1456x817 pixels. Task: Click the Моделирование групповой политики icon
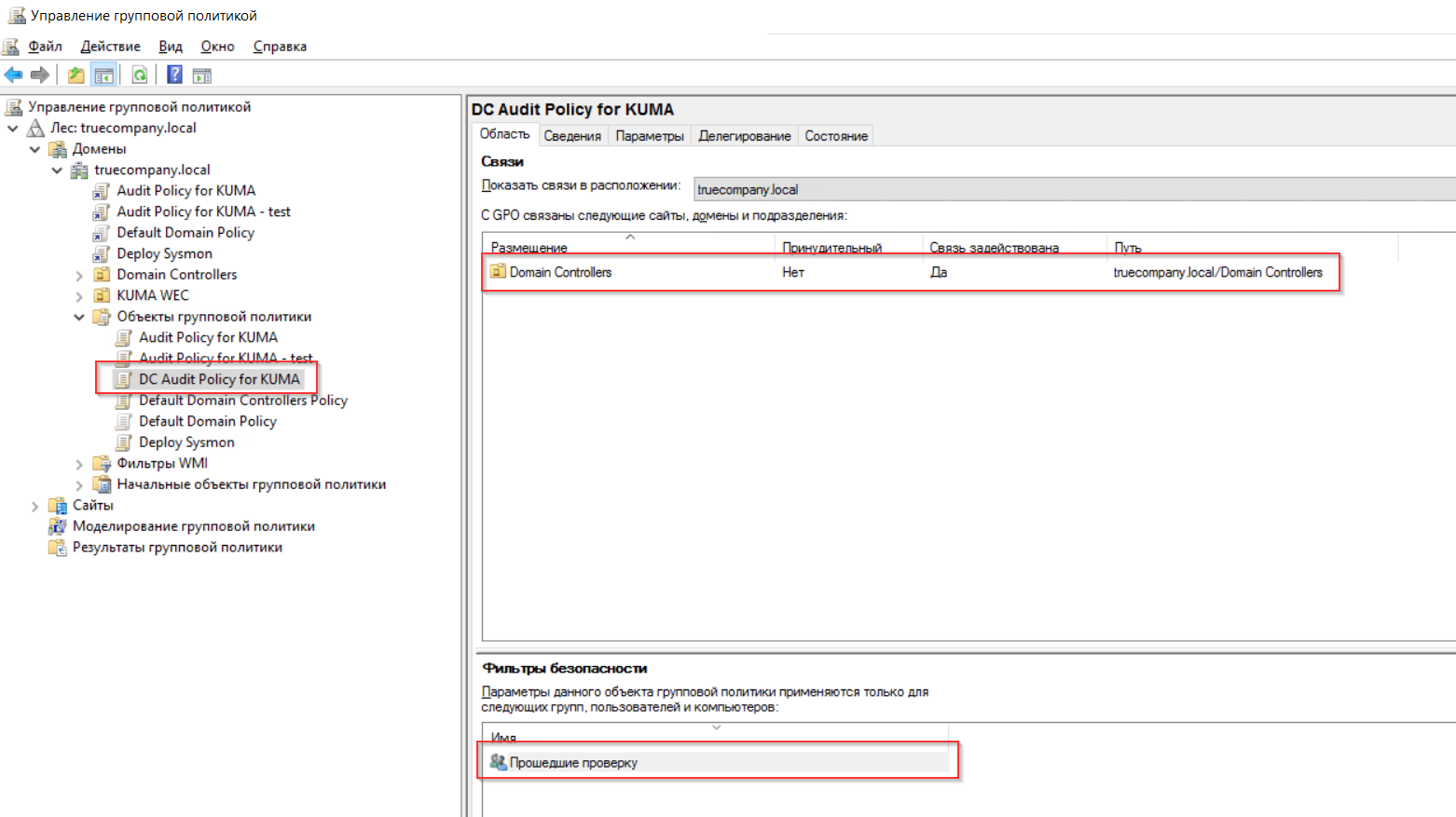[x=58, y=526]
